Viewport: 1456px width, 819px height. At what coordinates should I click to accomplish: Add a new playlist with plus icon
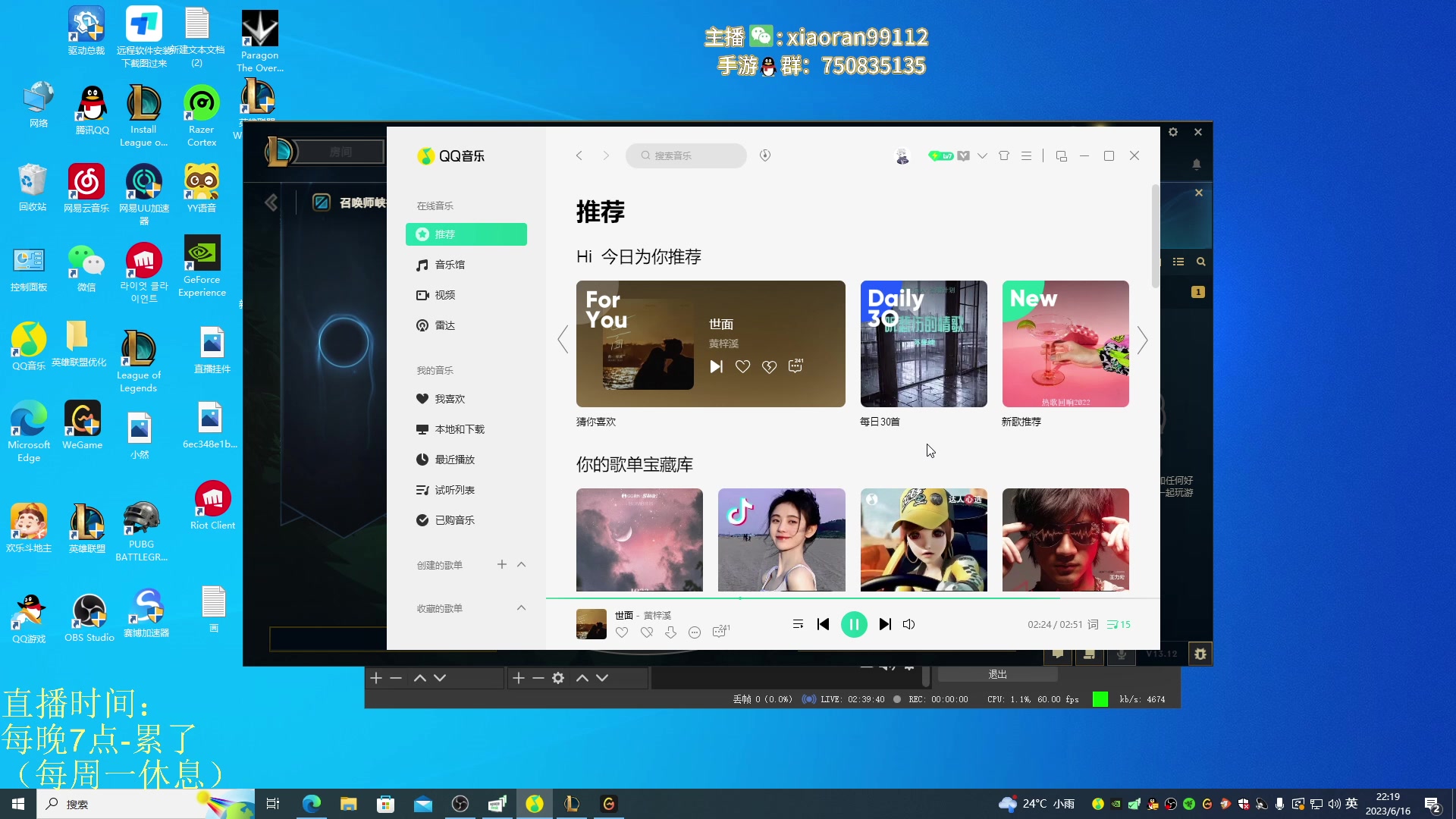pyautogui.click(x=501, y=564)
